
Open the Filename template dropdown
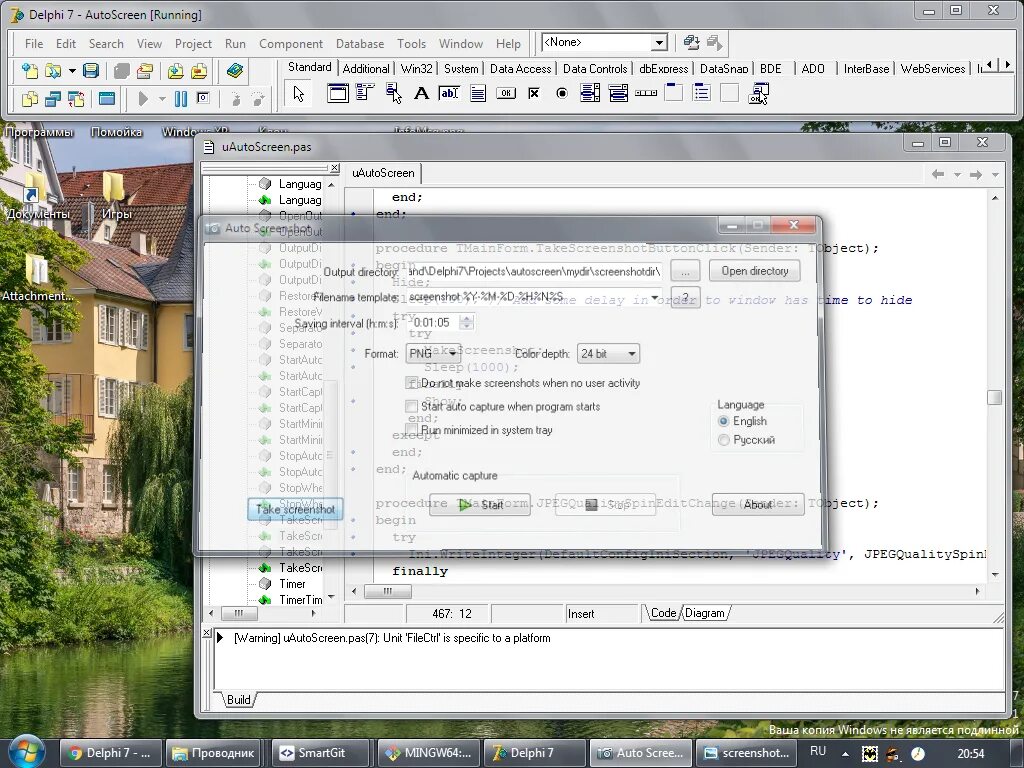[654, 298]
